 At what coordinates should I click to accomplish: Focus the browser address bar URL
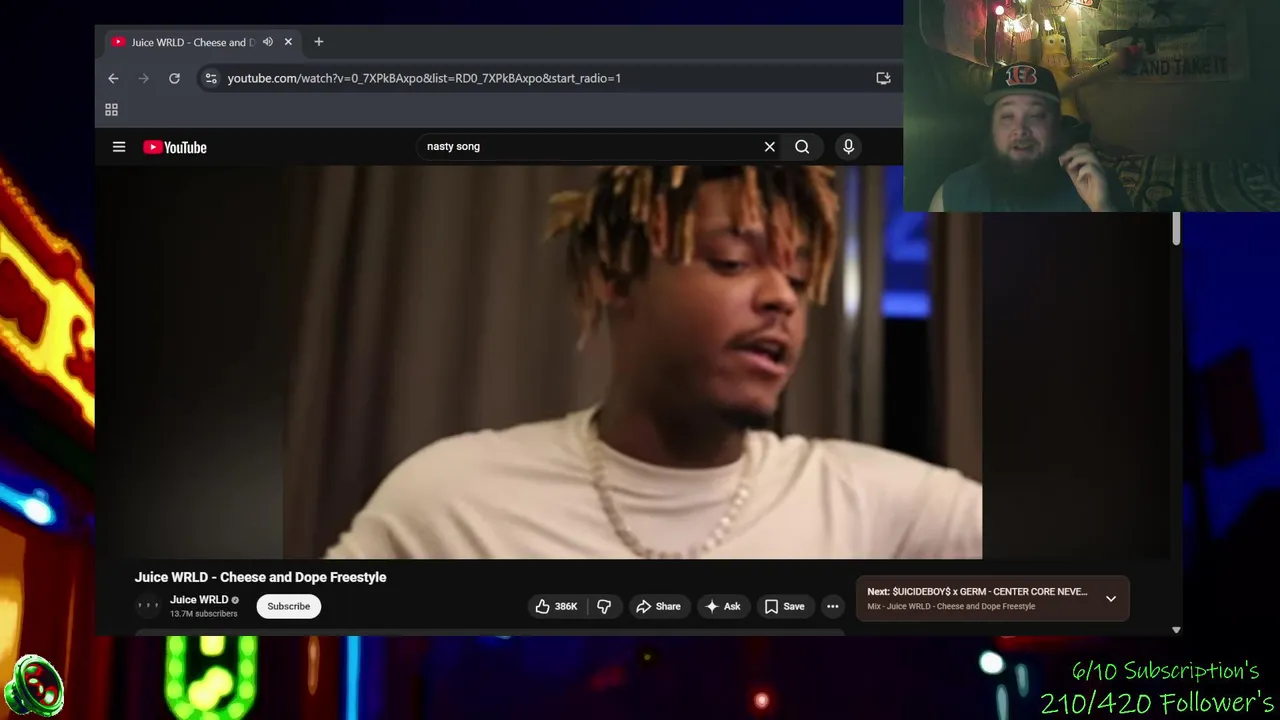tap(424, 78)
